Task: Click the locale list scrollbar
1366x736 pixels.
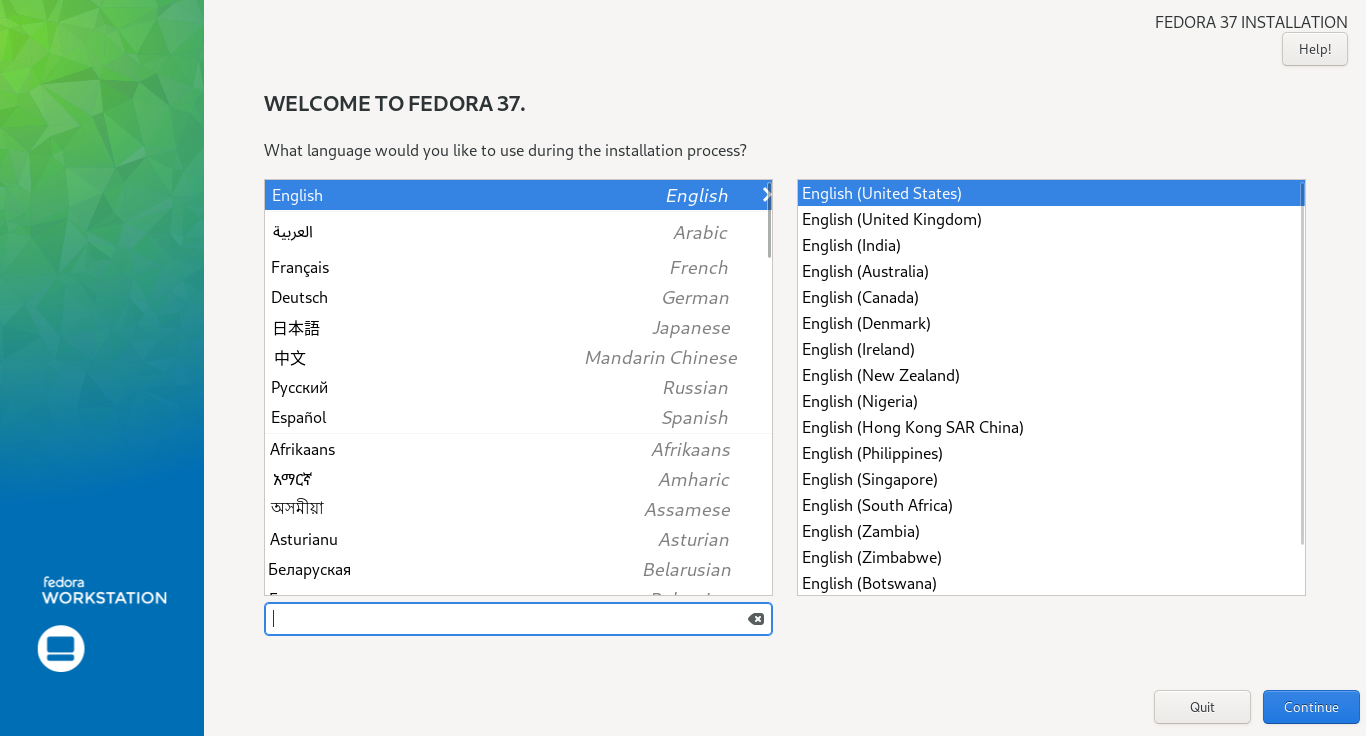Action: click(1302, 365)
